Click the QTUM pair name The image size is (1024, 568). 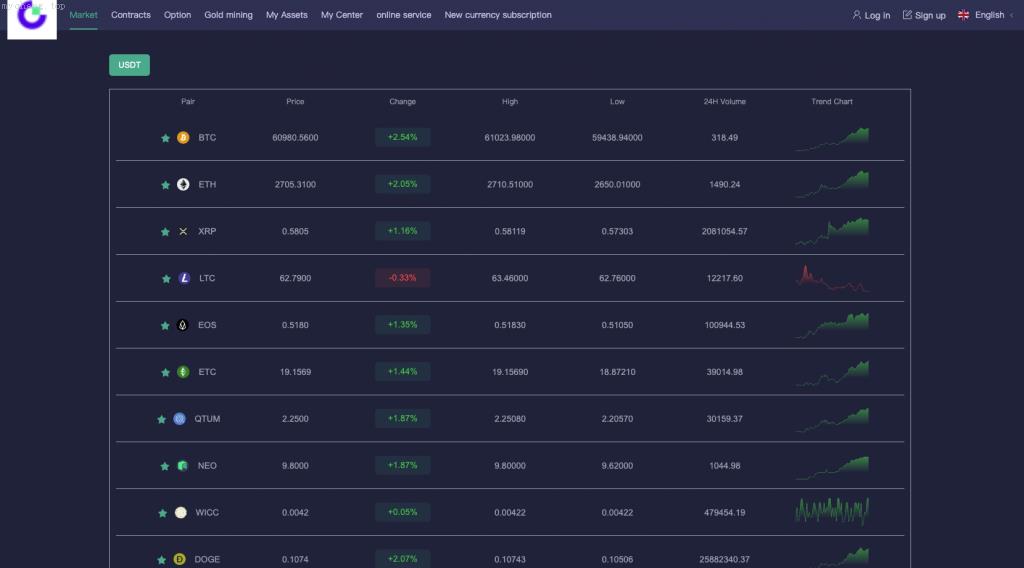(x=207, y=419)
